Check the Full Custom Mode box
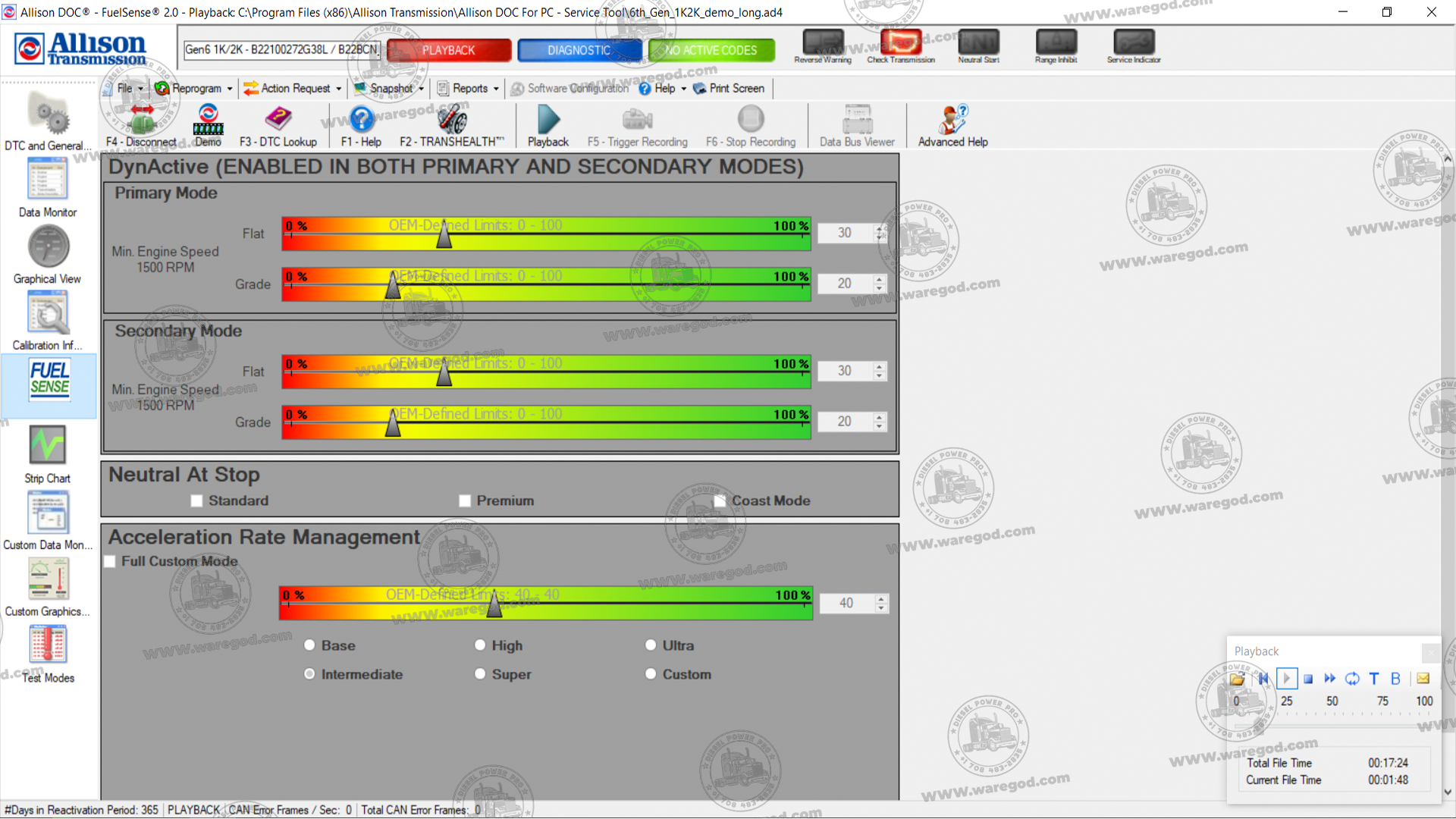1456x819 pixels. pos(111,562)
